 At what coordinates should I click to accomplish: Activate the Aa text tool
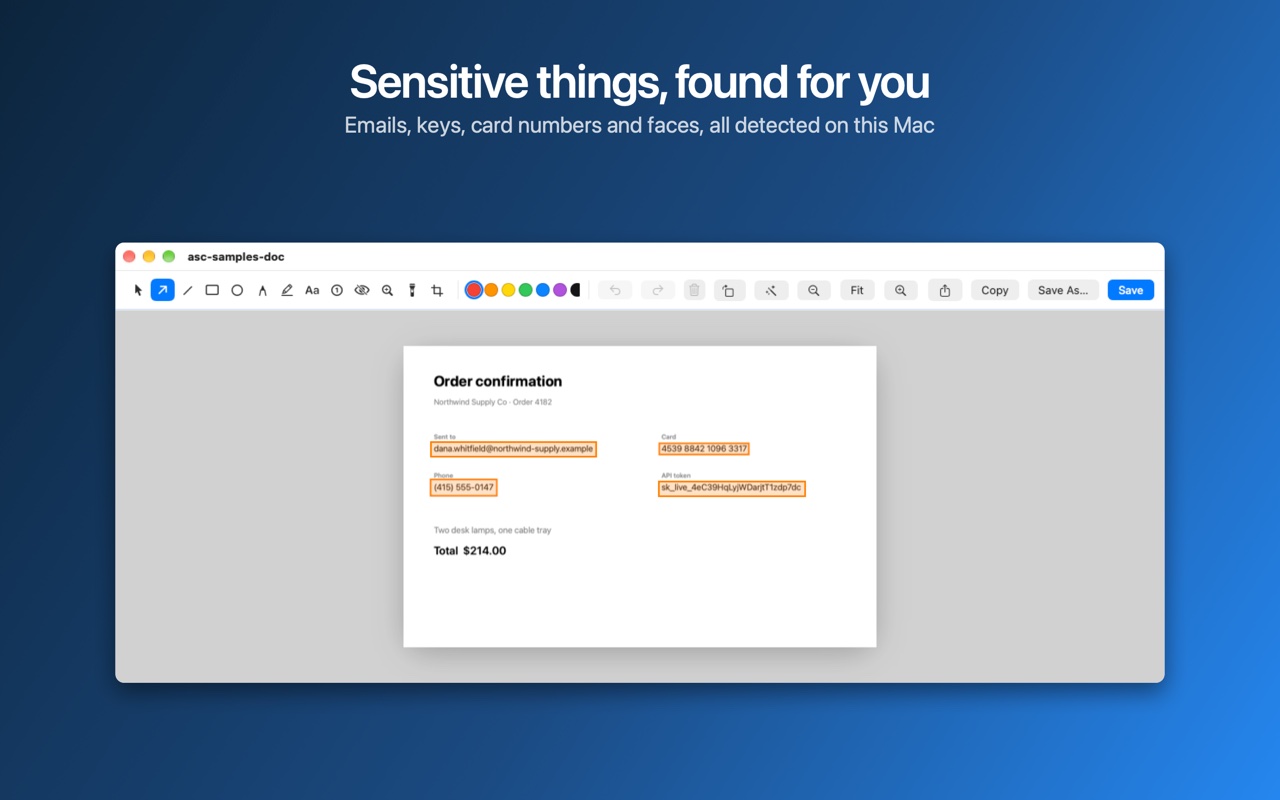[312, 290]
